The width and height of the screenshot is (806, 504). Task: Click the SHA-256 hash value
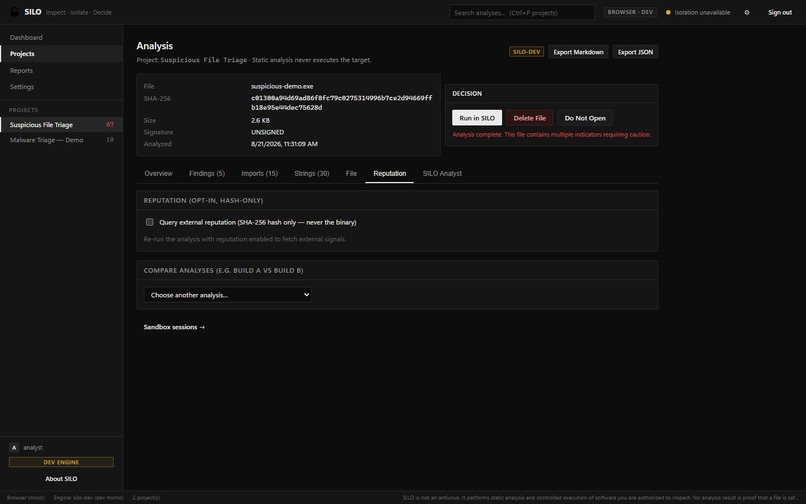coord(341,103)
